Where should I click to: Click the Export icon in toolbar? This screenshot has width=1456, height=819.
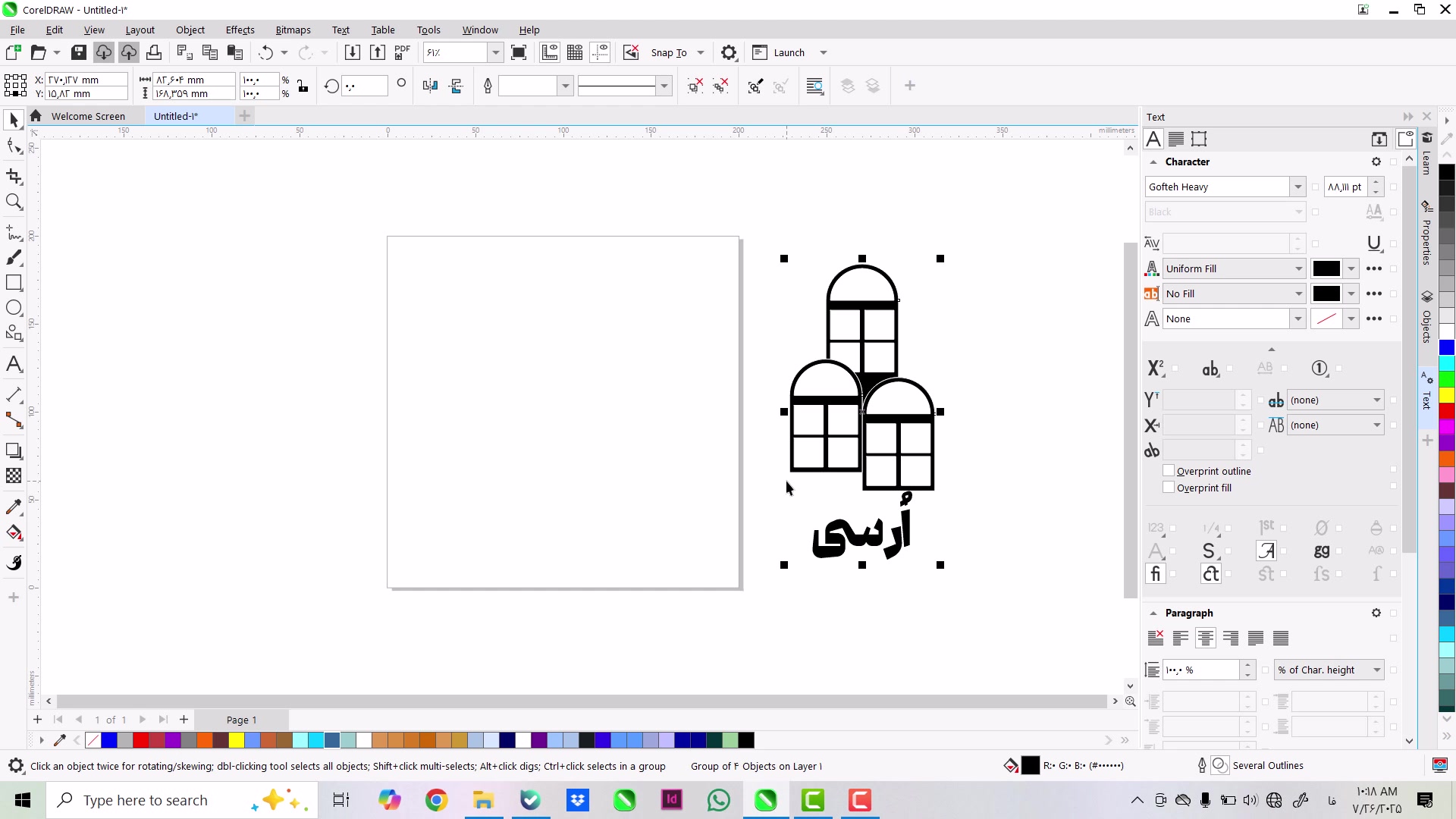click(x=378, y=52)
